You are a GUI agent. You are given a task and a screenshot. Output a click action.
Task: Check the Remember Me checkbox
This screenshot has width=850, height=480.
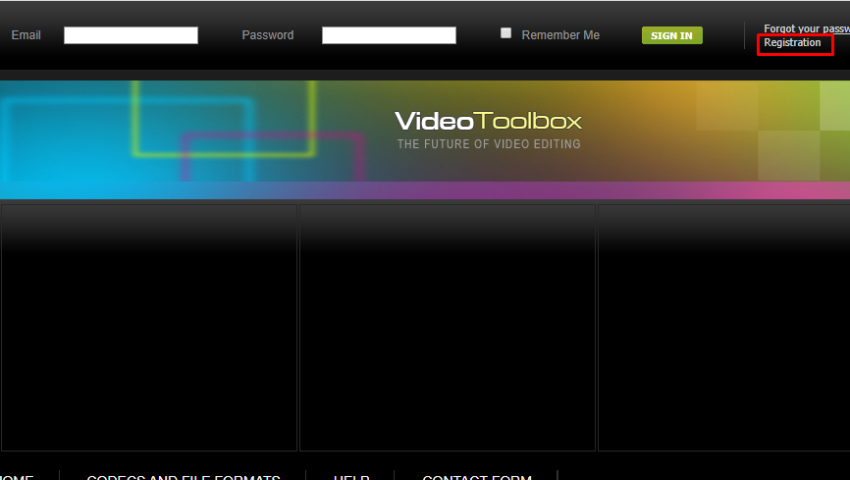[506, 33]
